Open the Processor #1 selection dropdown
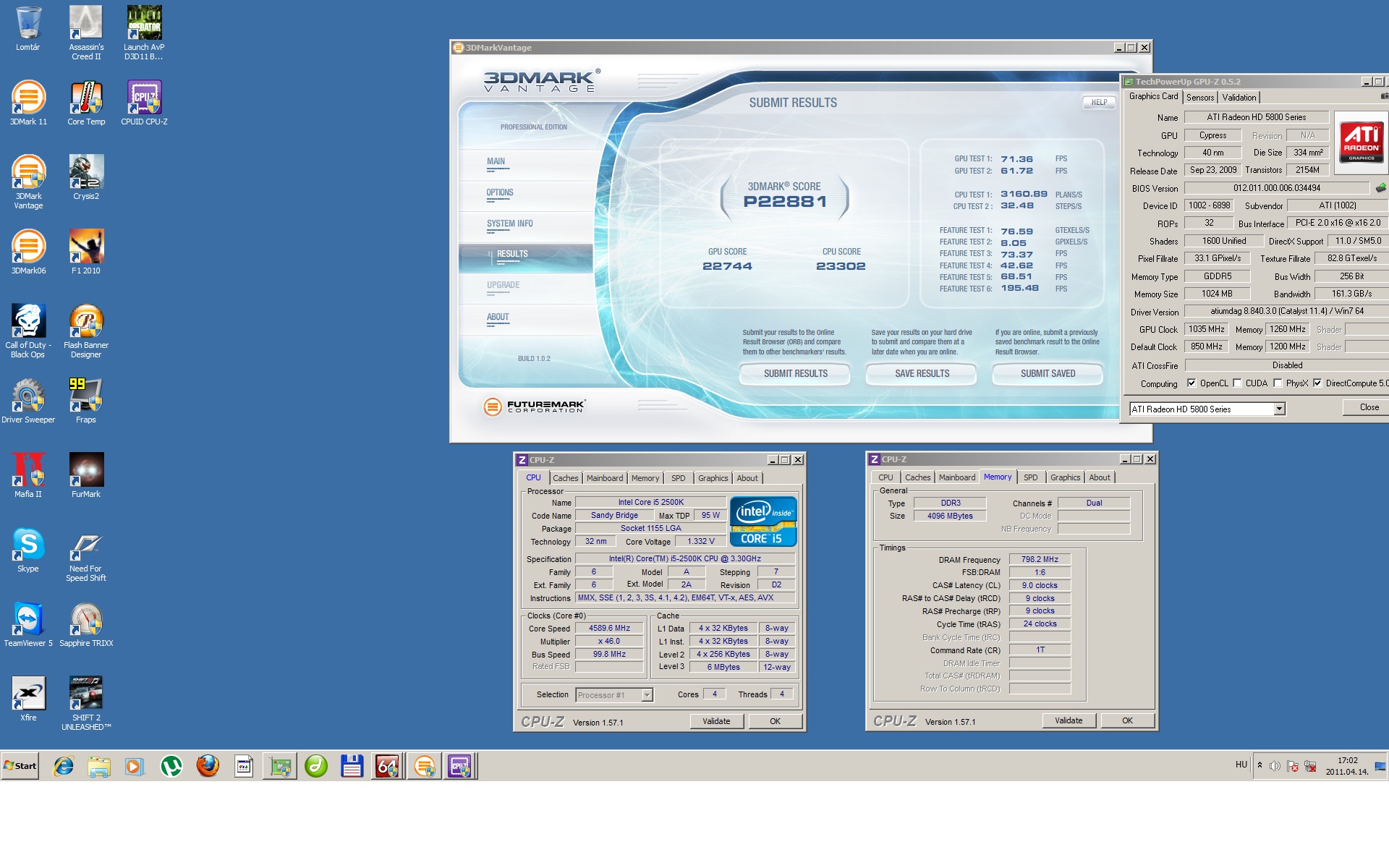Viewport: 1389px width, 868px height. pyautogui.click(x=647, y=695)
